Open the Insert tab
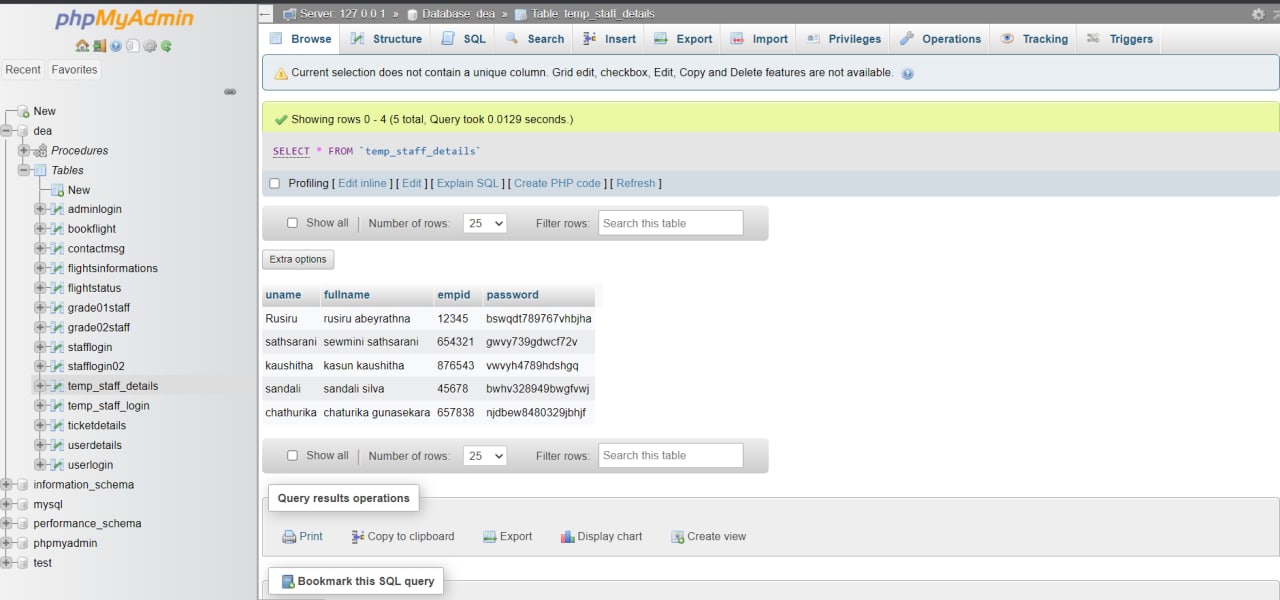 tap(611, 39)
